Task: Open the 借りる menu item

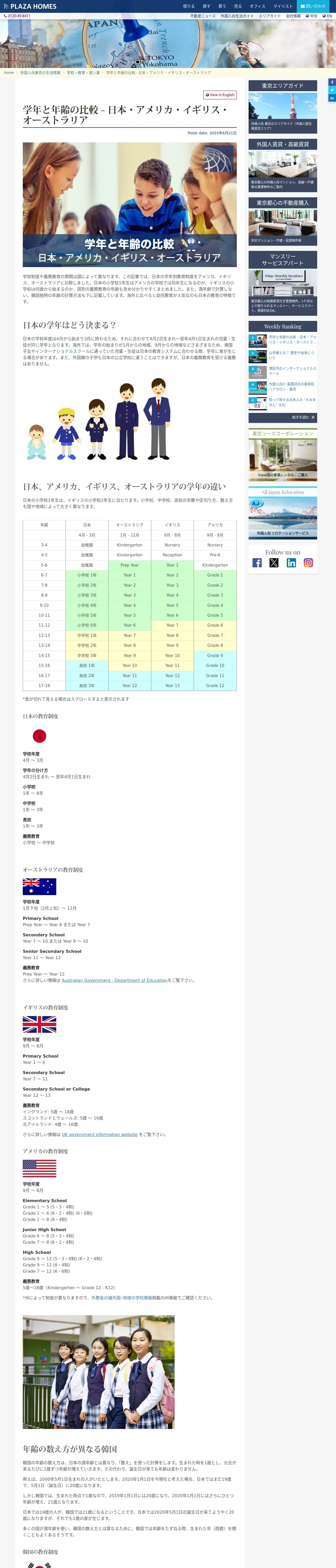Action: (x=189, y=6)
